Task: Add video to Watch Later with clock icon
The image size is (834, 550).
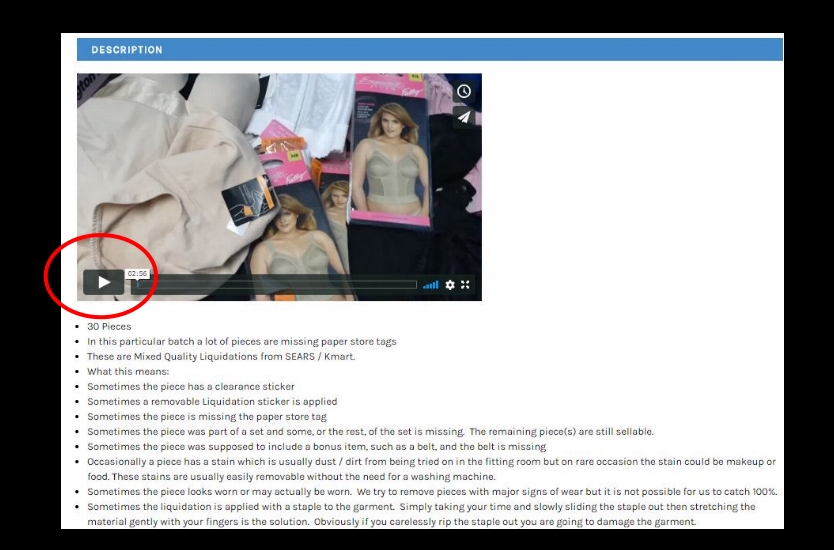Action: (x=464, y=91)
